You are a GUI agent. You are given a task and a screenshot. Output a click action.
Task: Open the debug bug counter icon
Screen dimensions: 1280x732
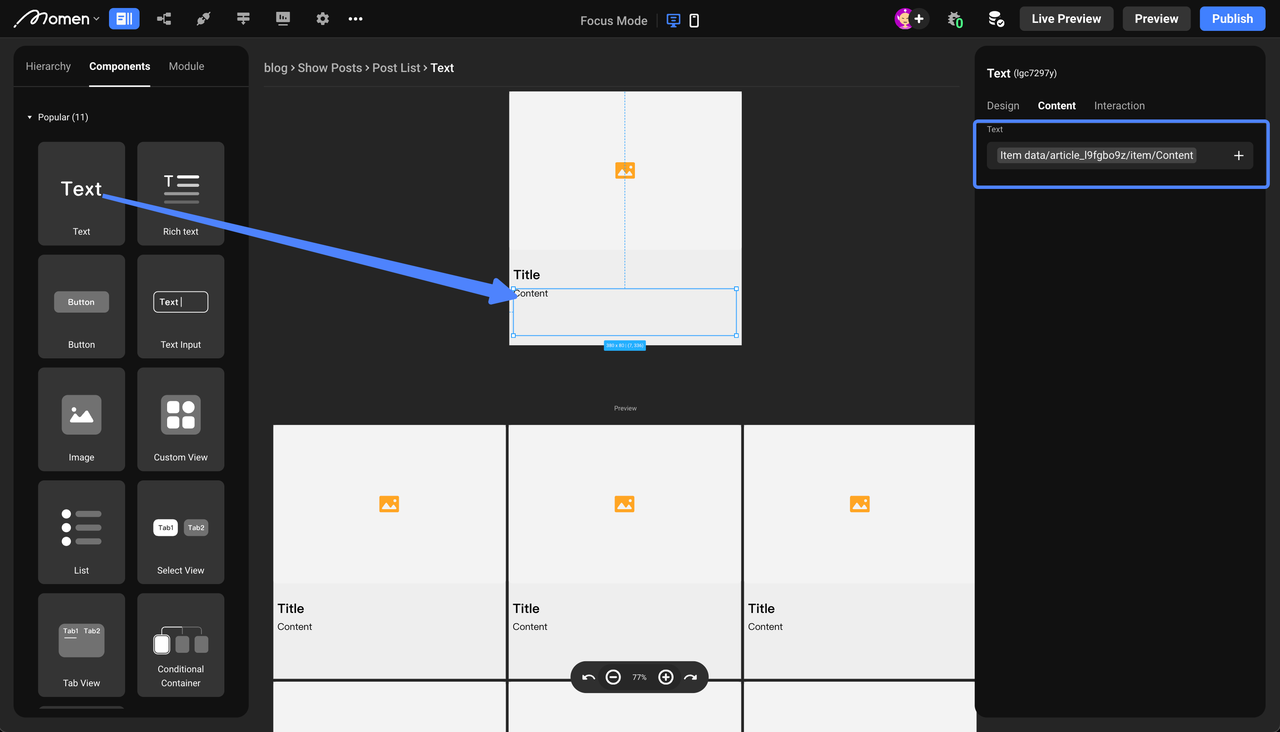pos(955,19)
